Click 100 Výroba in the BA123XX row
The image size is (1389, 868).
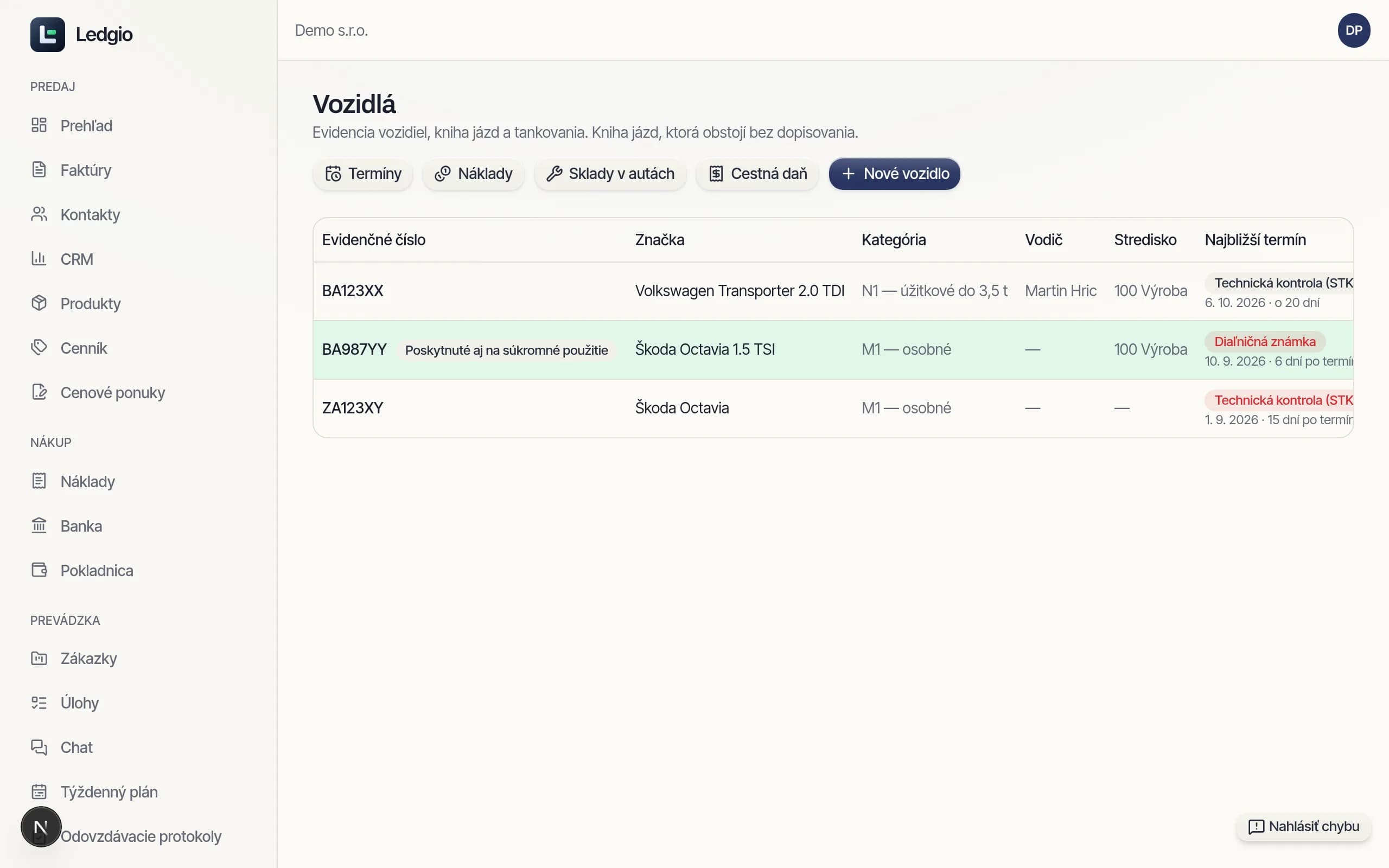tap(1150, 291)
